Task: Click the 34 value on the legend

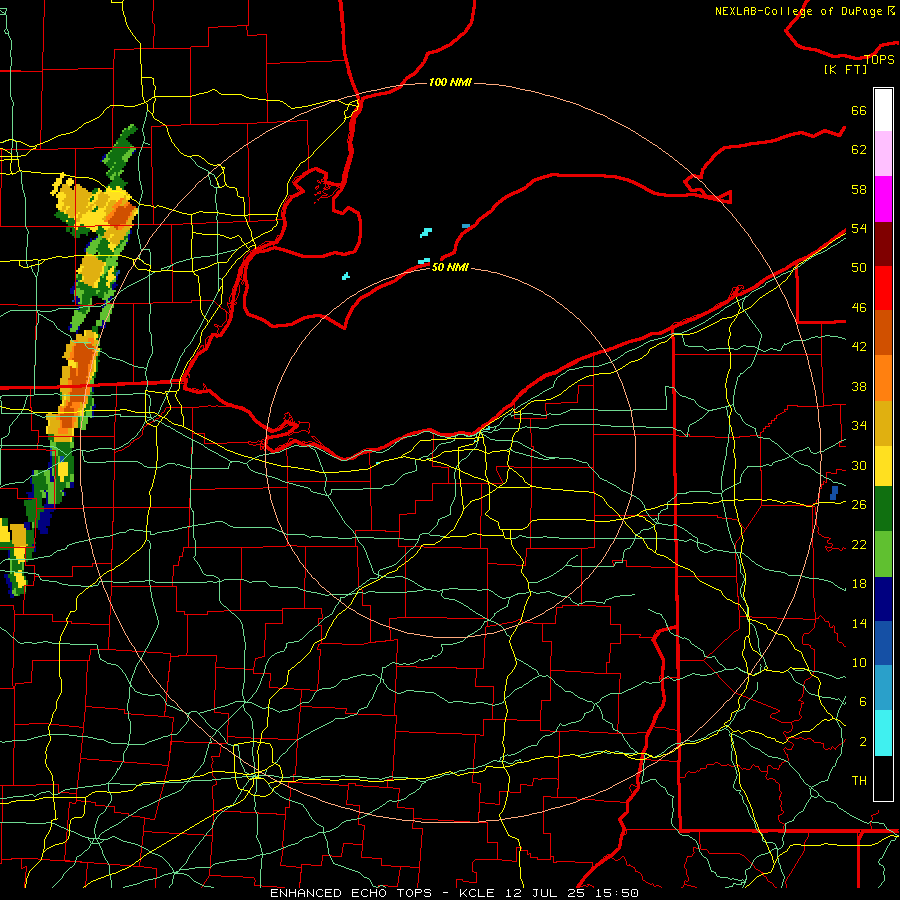Action: 859,426
